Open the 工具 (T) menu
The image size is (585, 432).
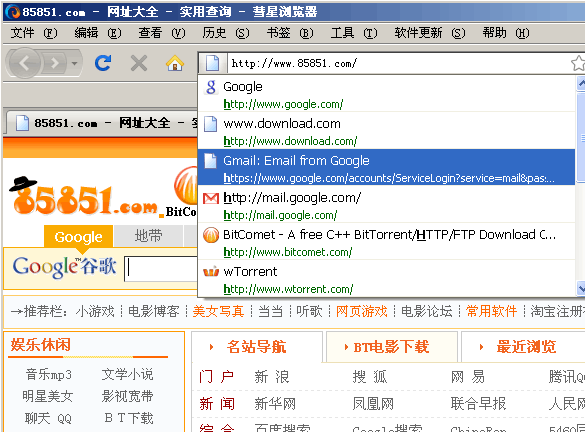(354, 33)
